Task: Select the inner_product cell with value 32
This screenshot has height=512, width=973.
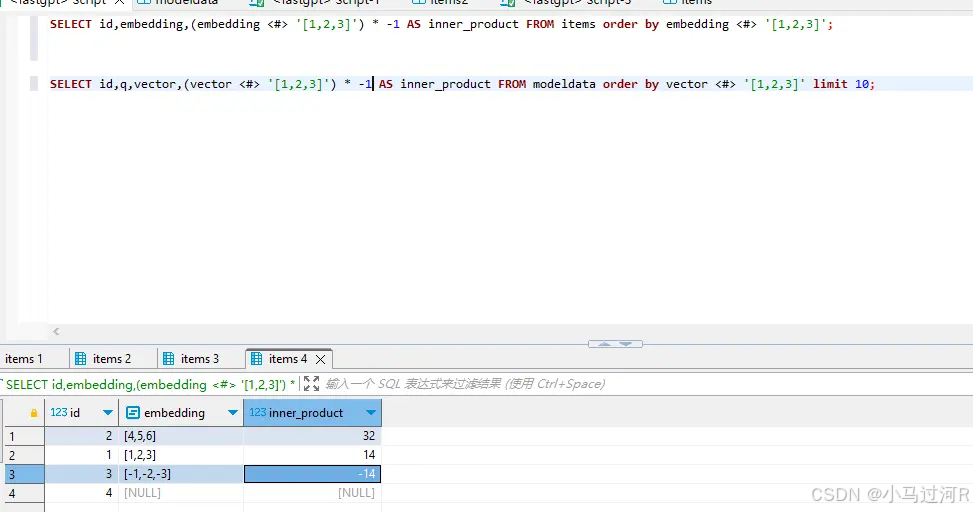Action: click(312, 436)
